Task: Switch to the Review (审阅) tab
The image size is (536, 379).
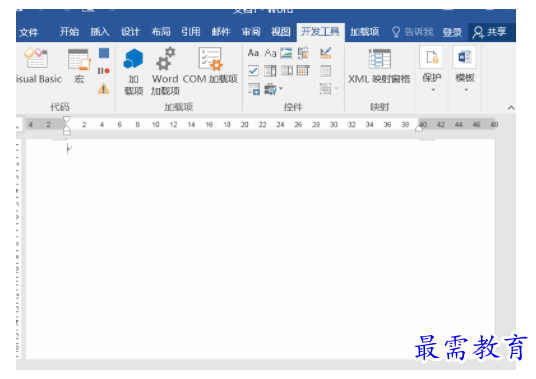Action: point(251,32)
